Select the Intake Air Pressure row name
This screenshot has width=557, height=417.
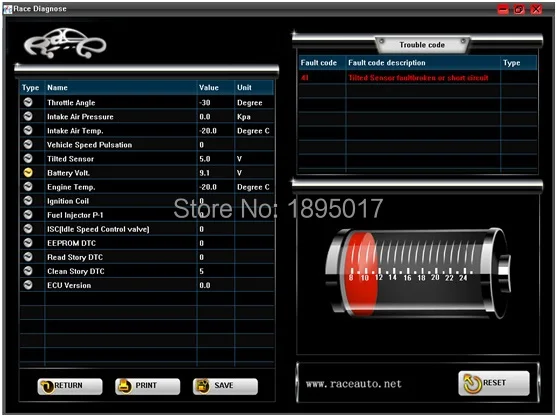(80, 117)
